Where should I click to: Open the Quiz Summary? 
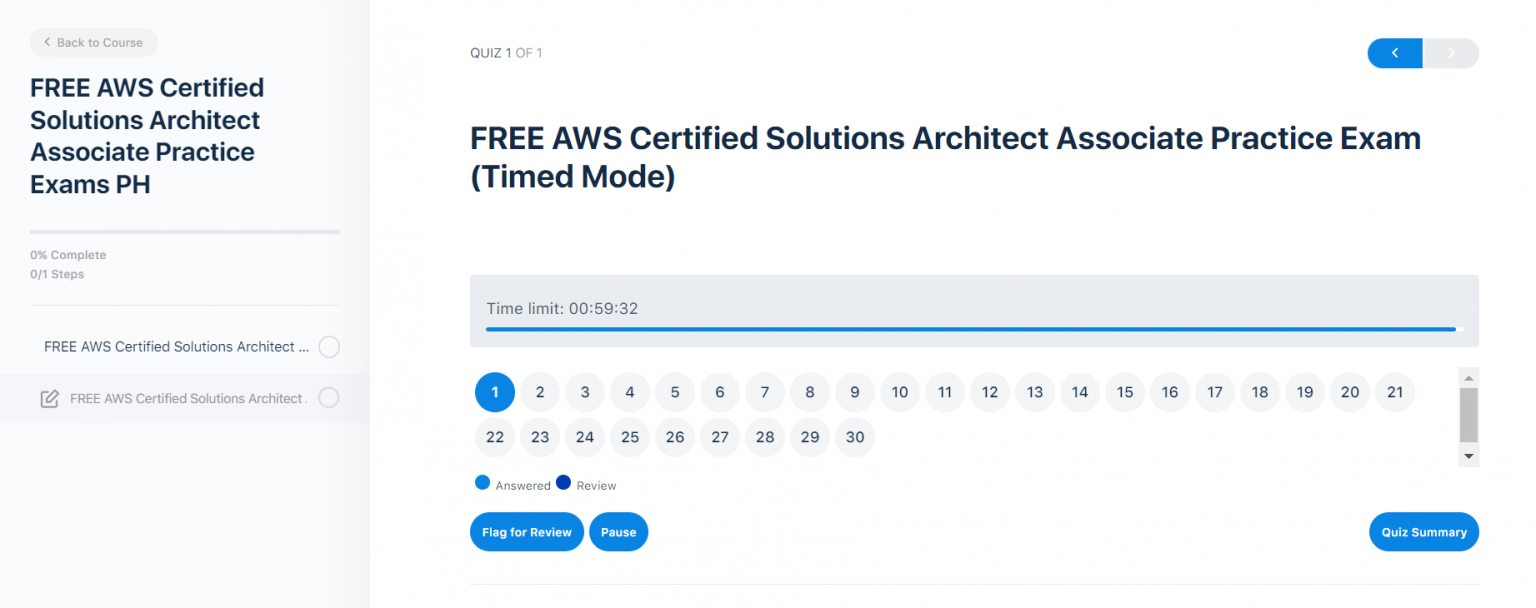1424,531
